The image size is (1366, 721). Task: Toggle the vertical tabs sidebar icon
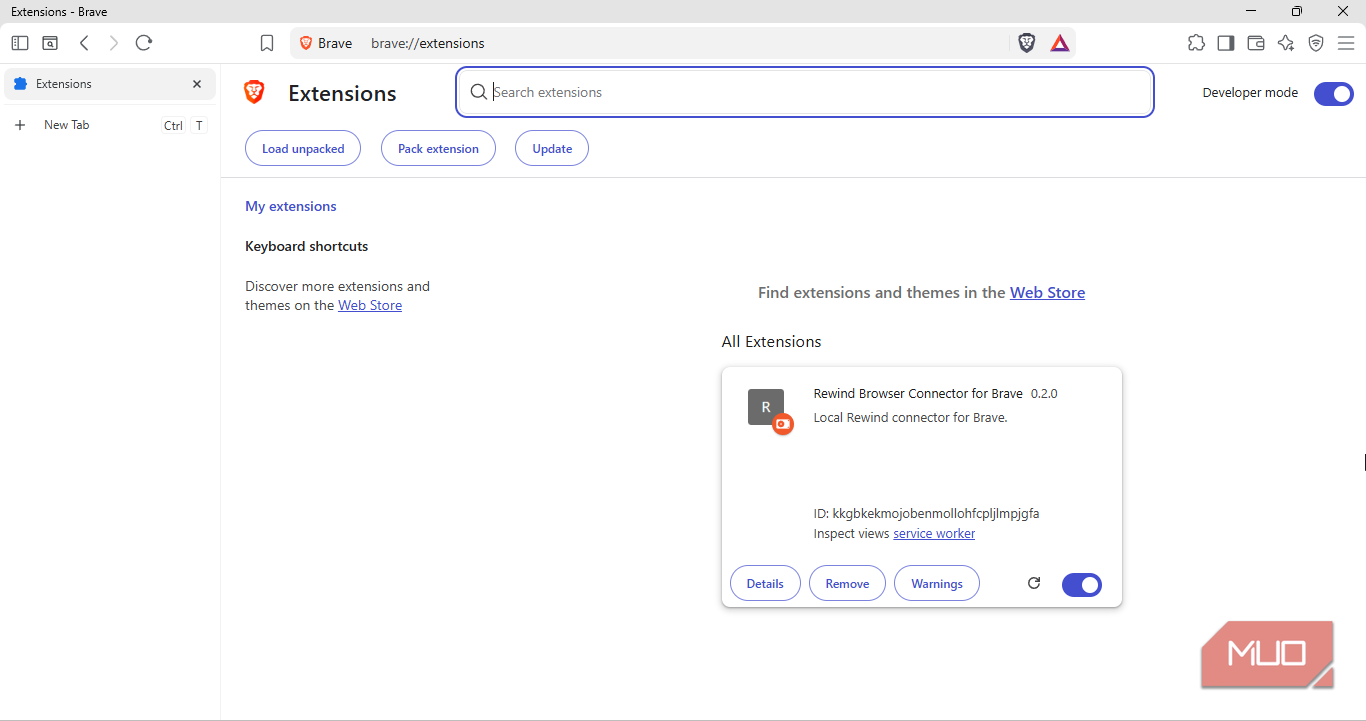[20, 43]
